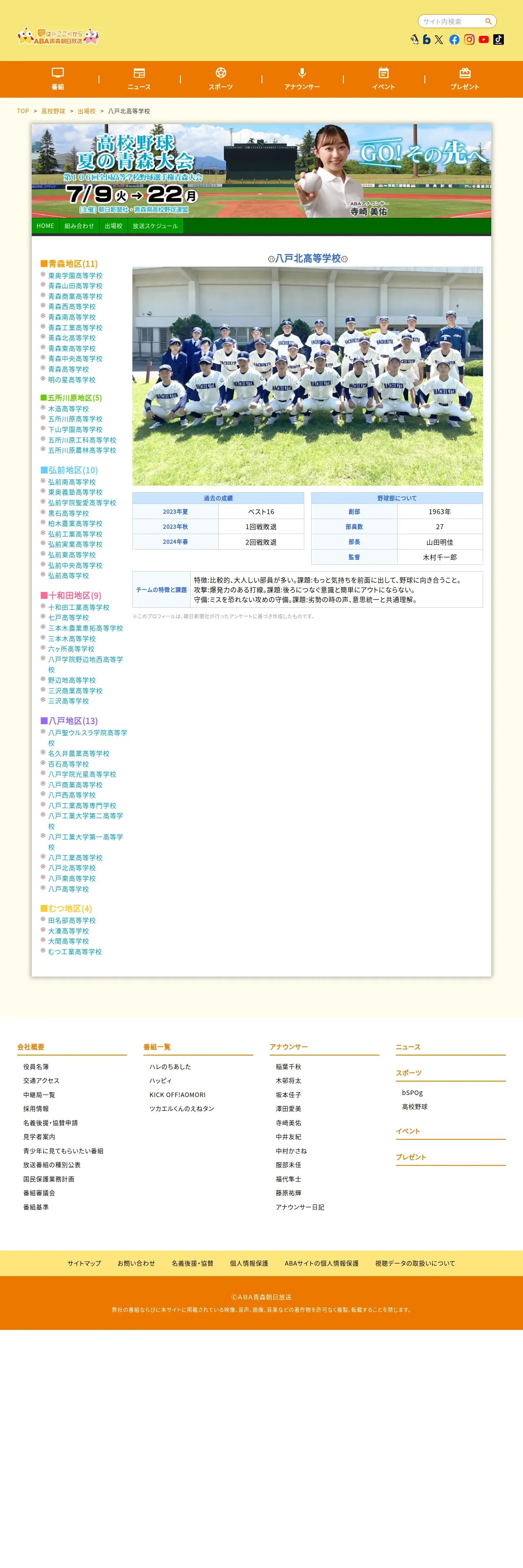Image resolution: width=523 pixels, height=1568 pixels.
Task: Open footer bSPOg link
Action: coord(412,1093)
